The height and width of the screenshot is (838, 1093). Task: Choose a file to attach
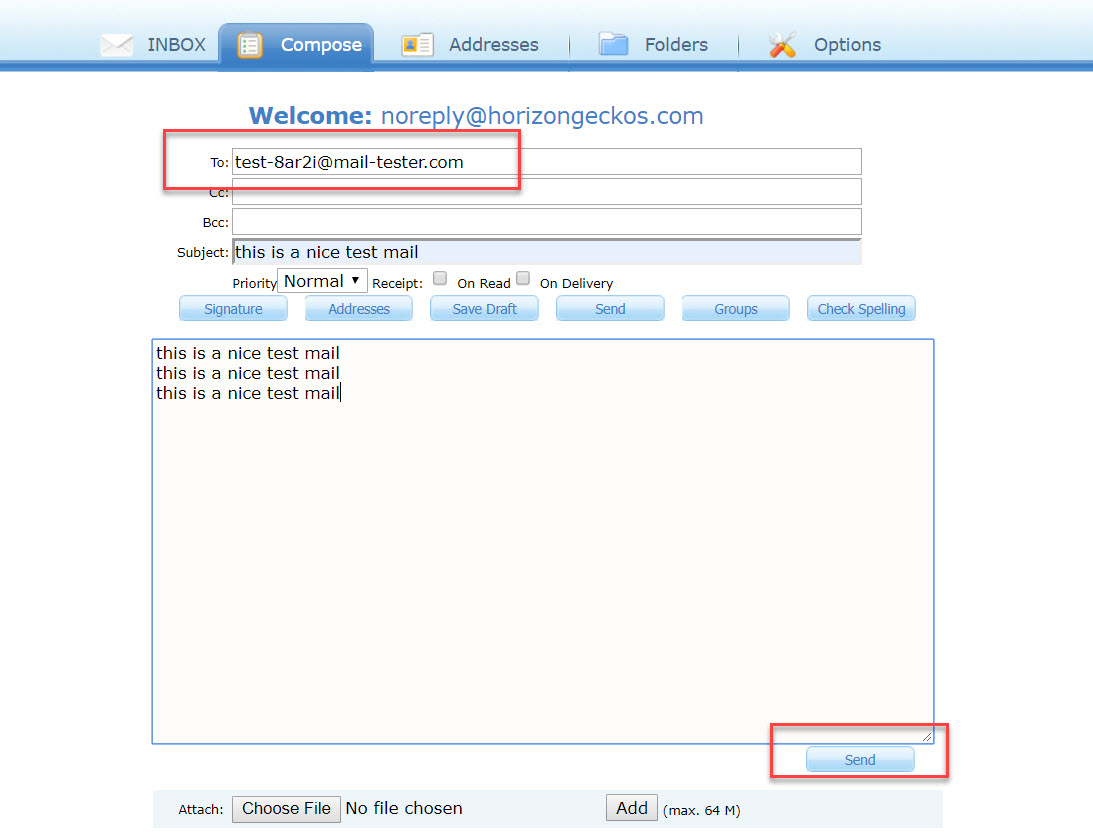pos(286,808)
